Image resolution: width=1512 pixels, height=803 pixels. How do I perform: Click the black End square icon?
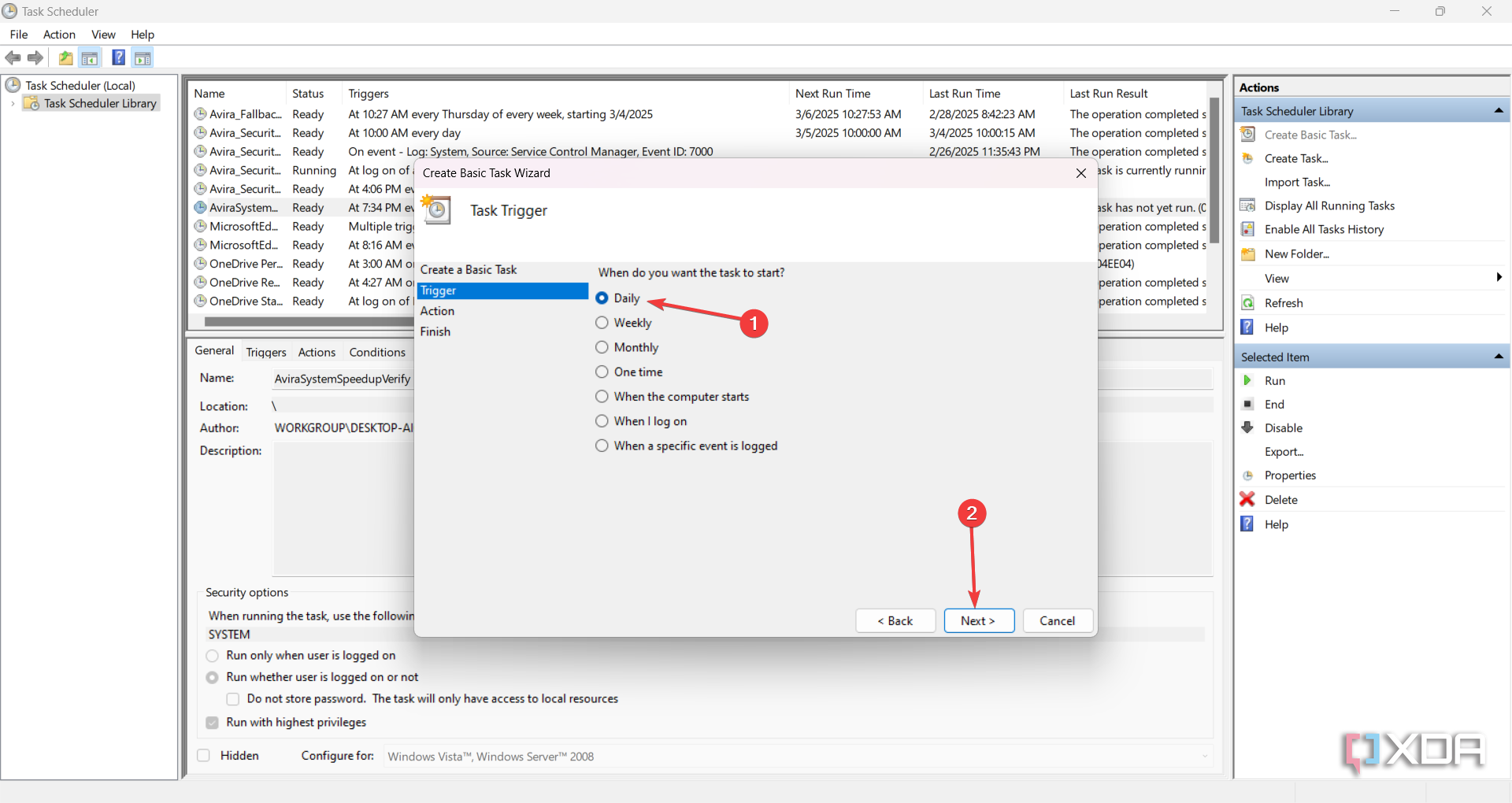pos(1247,404)
